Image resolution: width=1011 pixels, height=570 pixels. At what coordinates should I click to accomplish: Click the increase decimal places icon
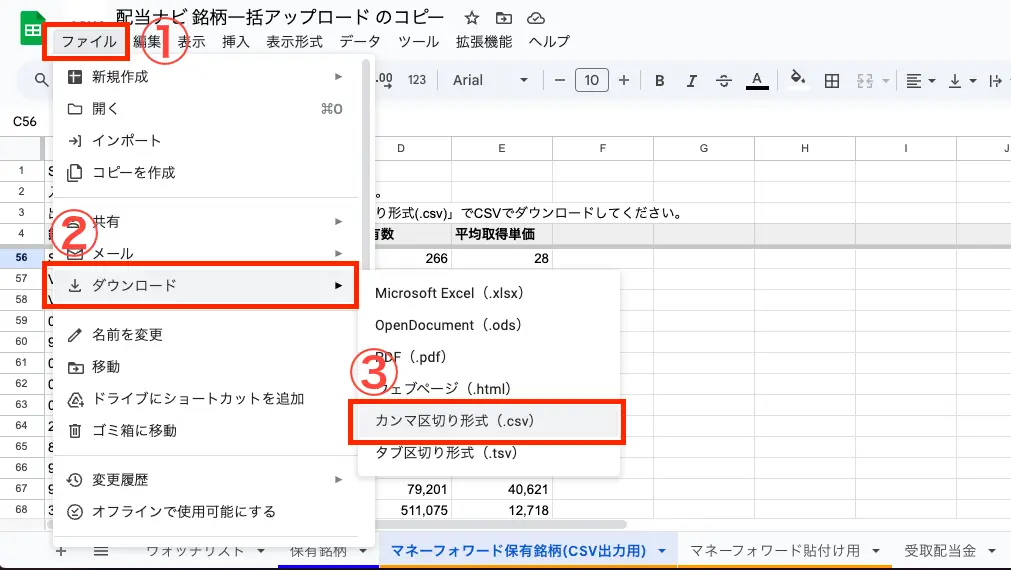coord(384,80)
